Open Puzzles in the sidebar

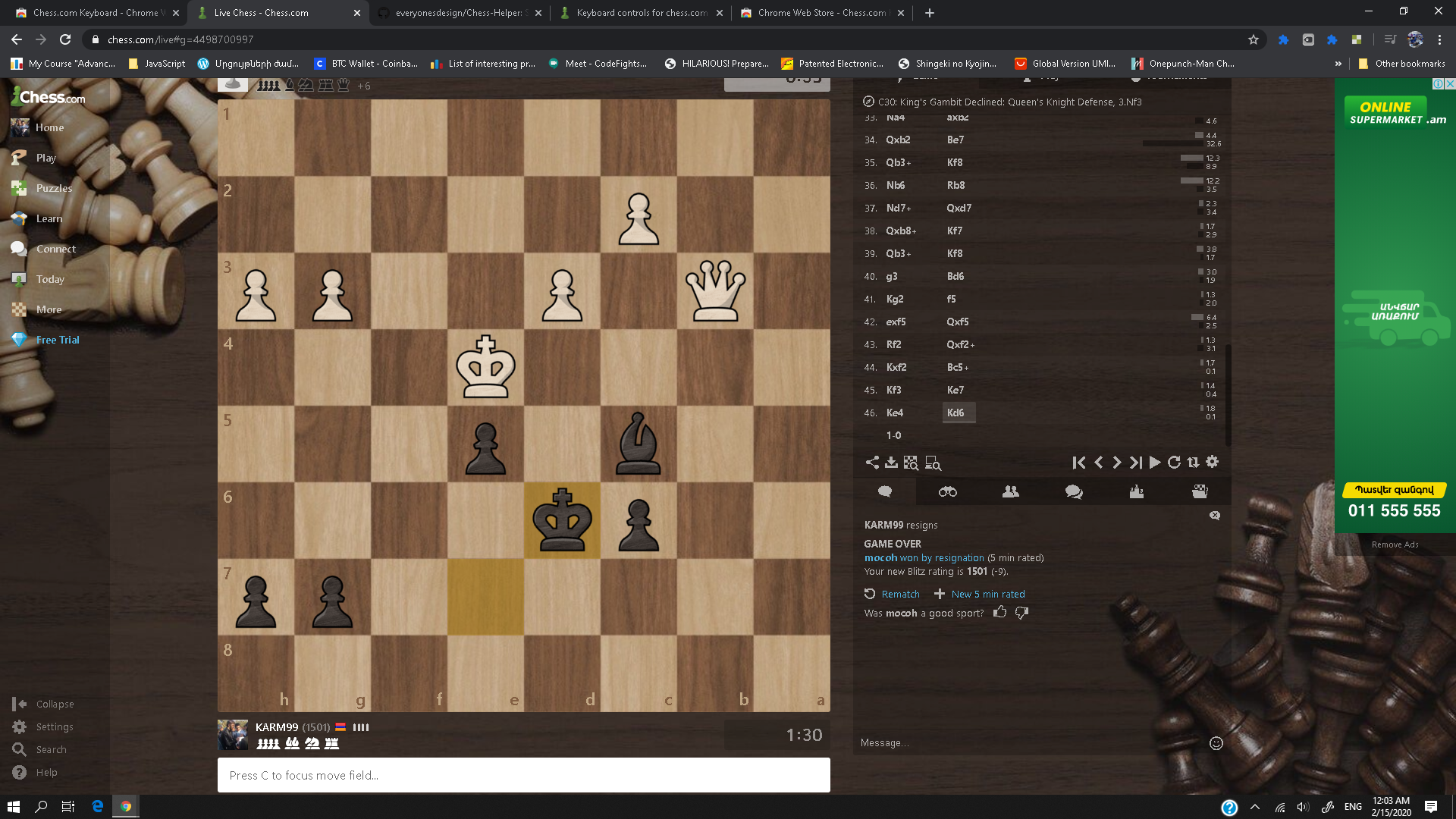coord(54,188)
